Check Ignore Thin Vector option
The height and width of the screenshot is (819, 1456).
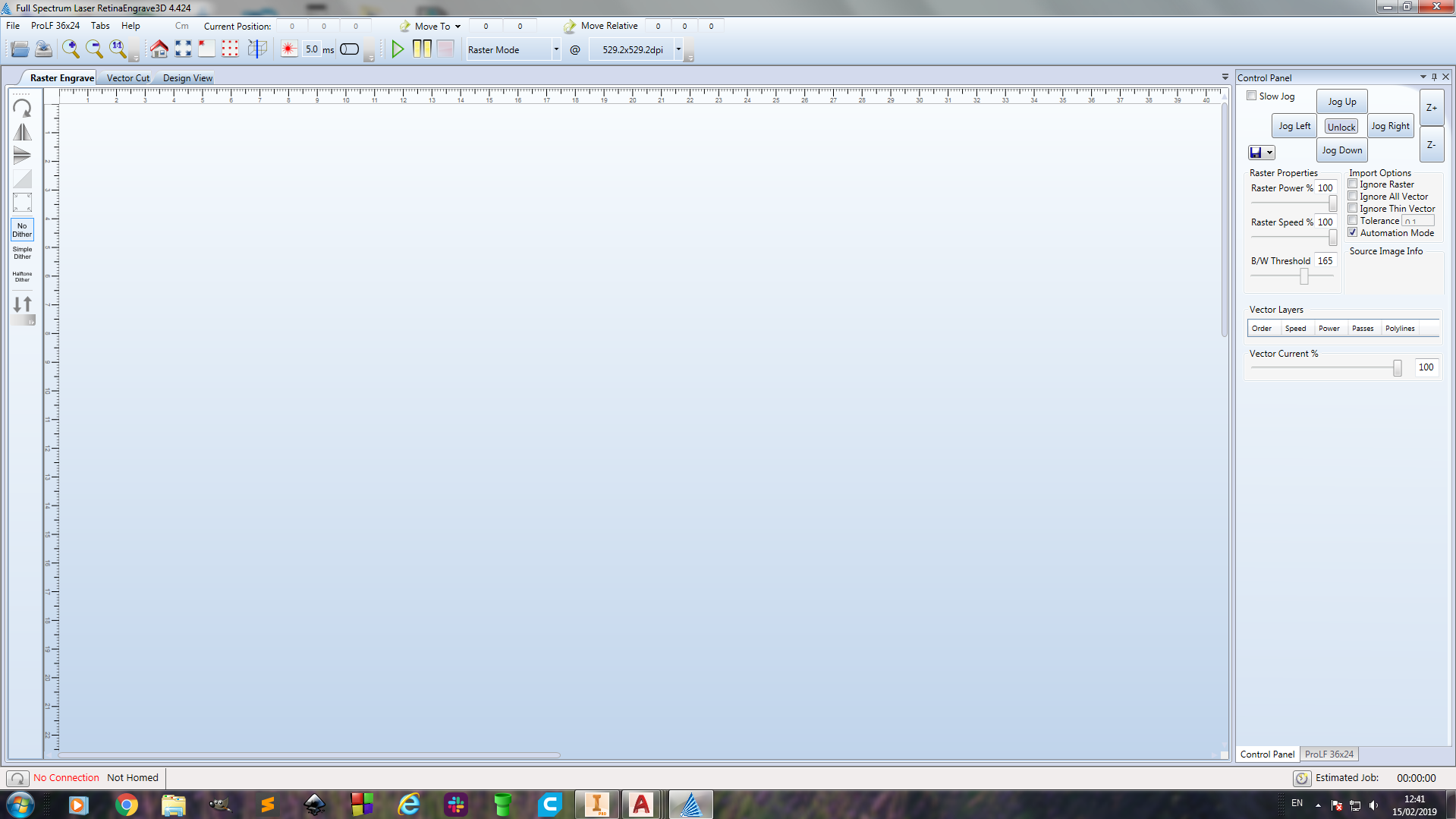click(x=1353, y=208)
